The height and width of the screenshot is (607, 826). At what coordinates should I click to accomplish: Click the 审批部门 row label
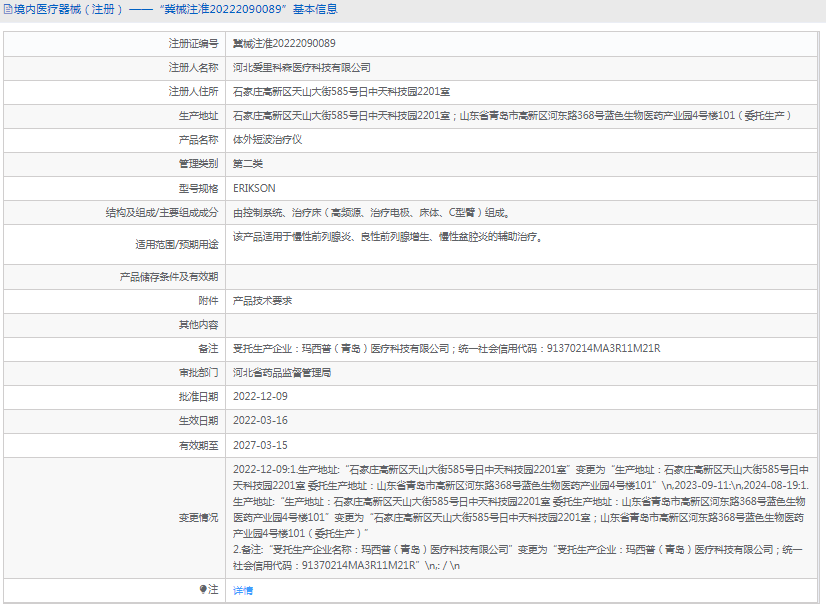pos(198,373)
